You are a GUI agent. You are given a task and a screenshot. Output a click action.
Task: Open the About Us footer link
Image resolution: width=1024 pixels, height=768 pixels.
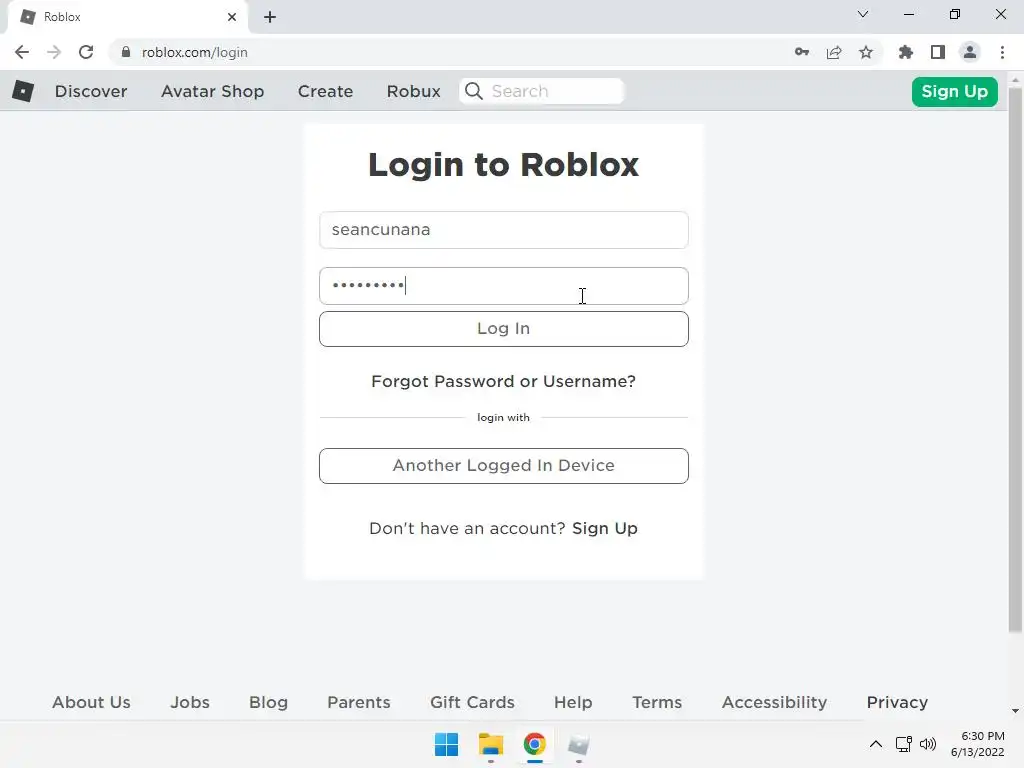pyautogui.click(x=91, y=702)
